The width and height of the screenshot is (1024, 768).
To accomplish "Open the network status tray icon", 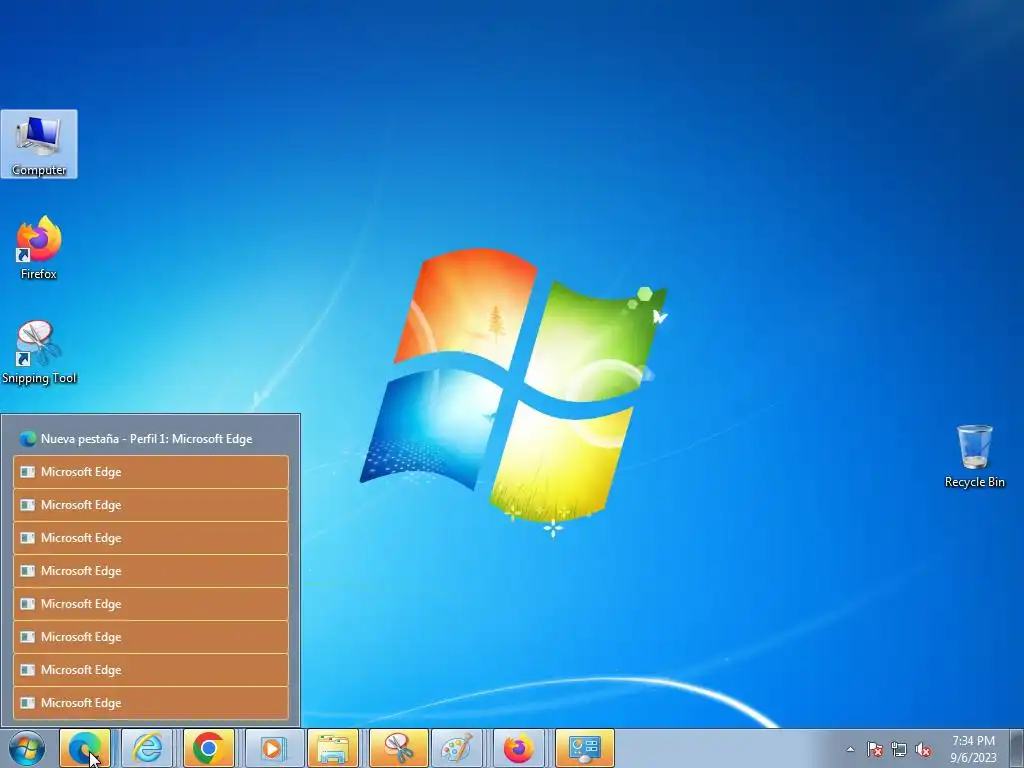I will [x=899, y=749].
